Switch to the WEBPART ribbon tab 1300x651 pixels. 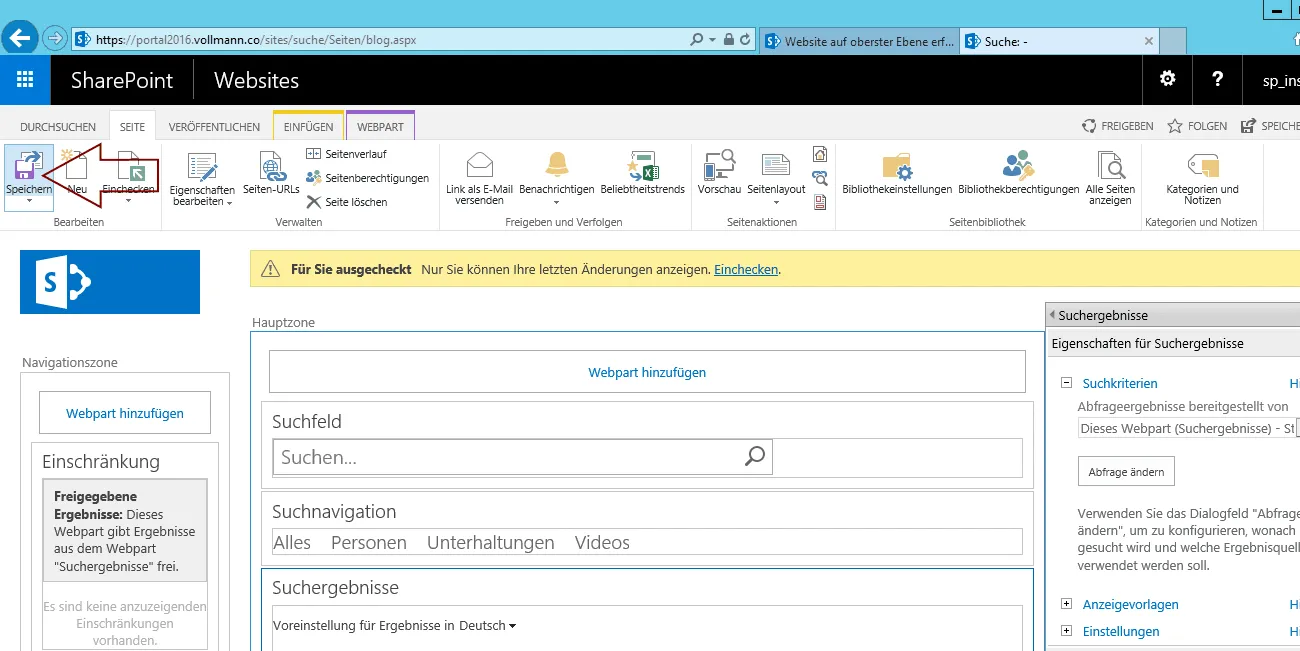(x=380, y=127)
